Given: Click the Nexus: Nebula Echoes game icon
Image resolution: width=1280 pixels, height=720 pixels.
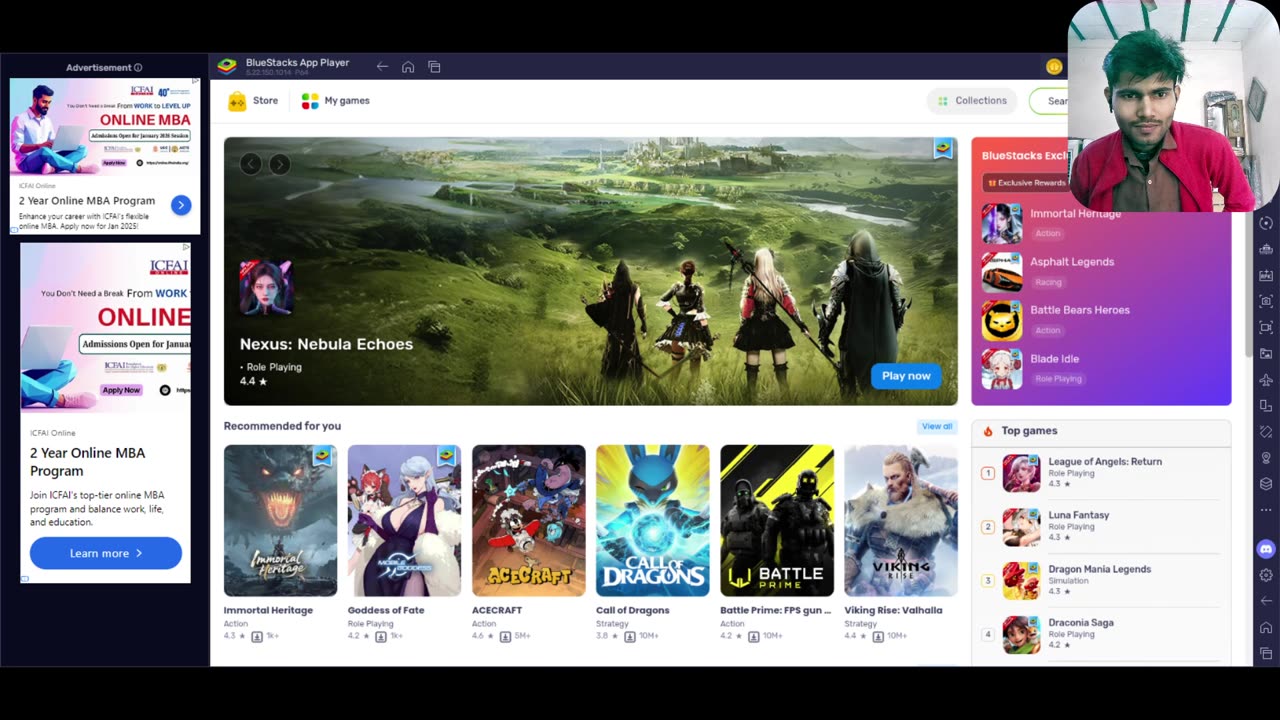Looking at the screenshot, I should 266,287.
